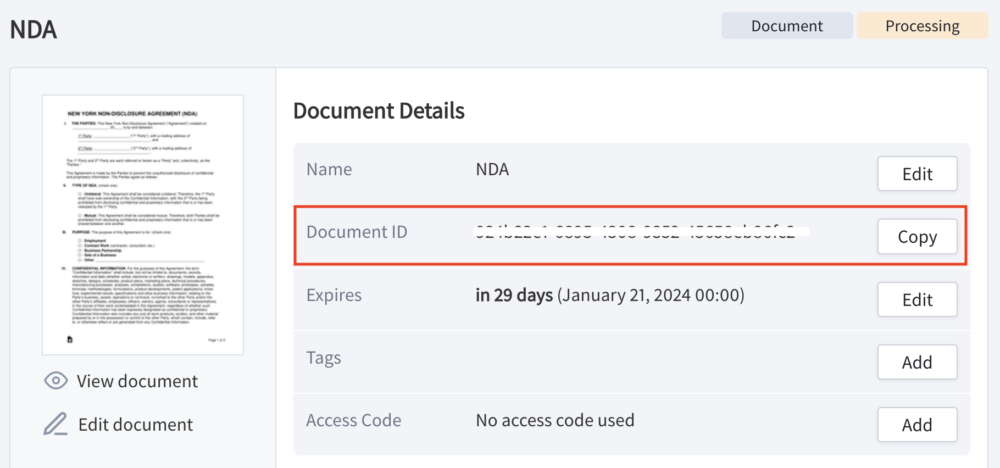Click the "No access code used" text
The width and height of the screenshot is (1000, 468).
pyautogui.click(x=555, y=420)
